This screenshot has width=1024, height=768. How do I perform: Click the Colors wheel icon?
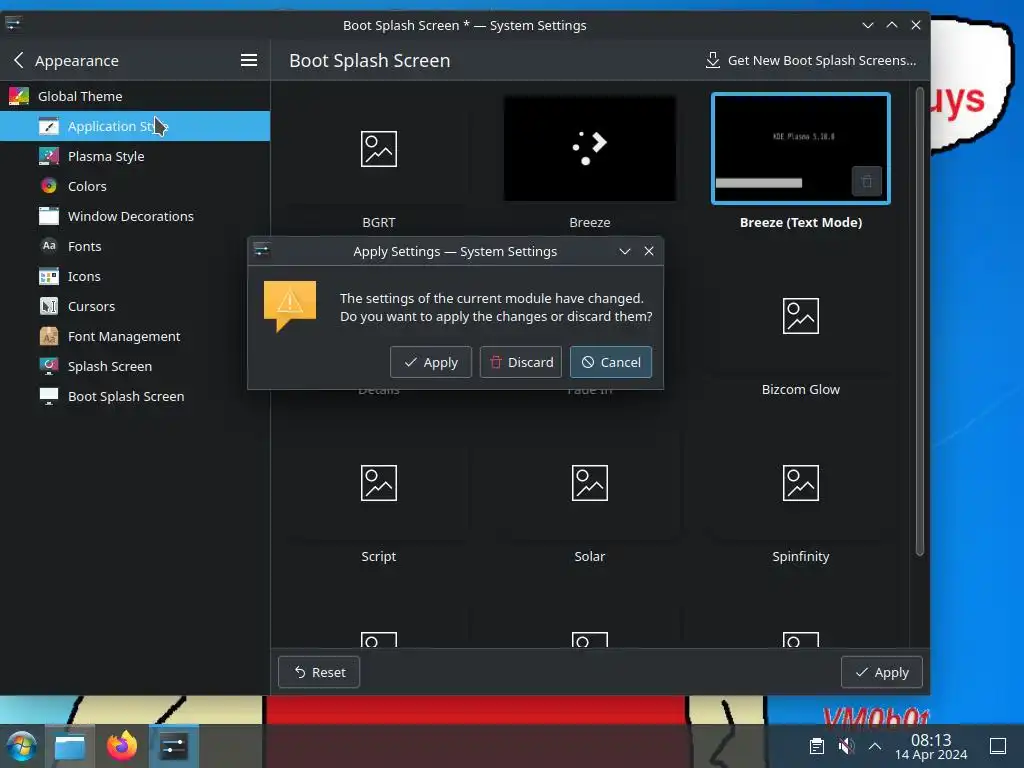tap(48, 186)
